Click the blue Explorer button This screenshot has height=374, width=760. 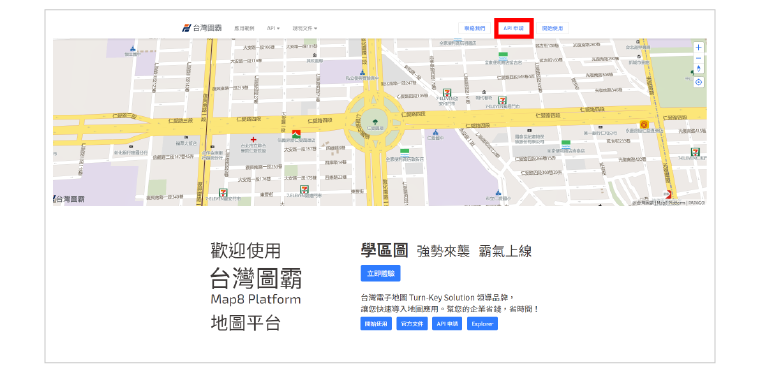pos(482,324)
